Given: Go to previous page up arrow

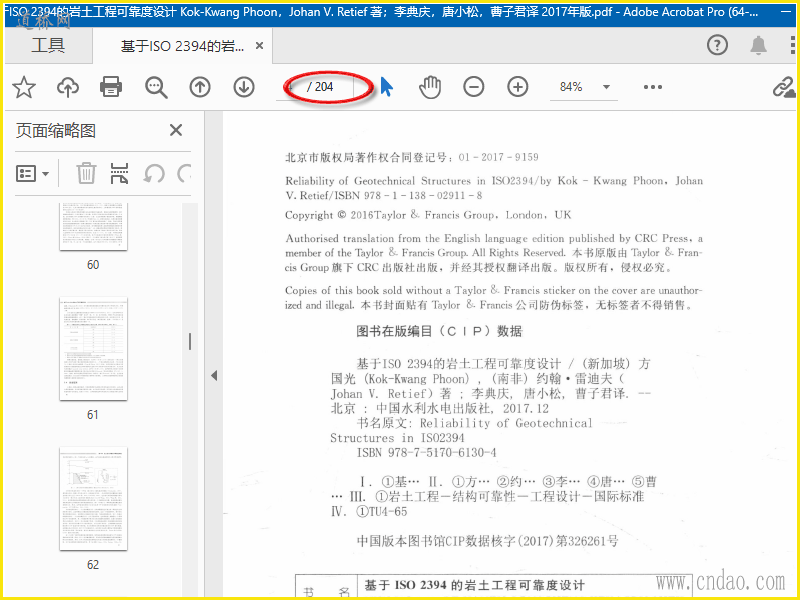Looking at the screenshot, I should pos(200,87).
